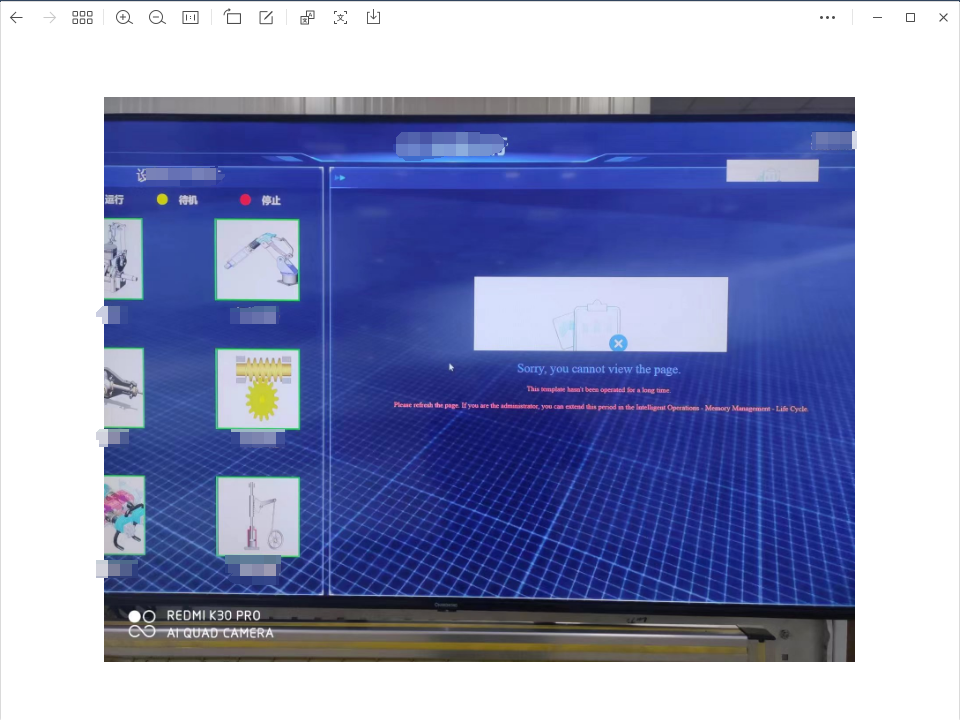Click the yellow 待机 standby indicator dot

tap(162, 200)
